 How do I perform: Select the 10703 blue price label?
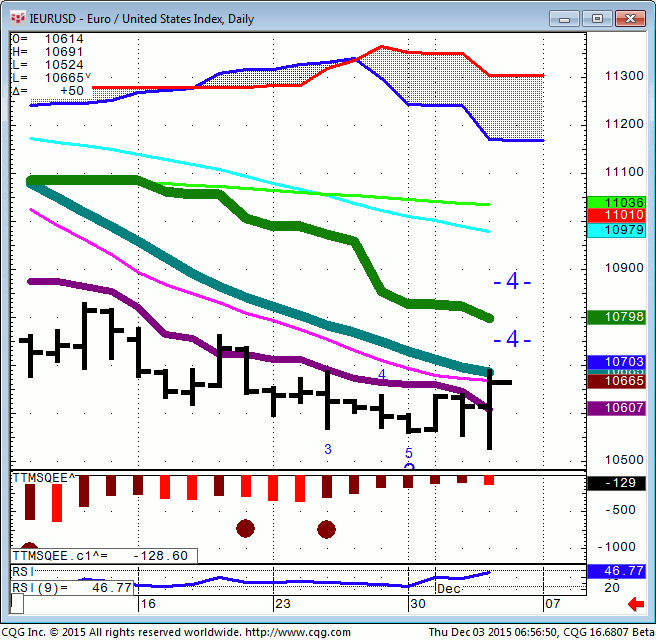click(616, 362)
